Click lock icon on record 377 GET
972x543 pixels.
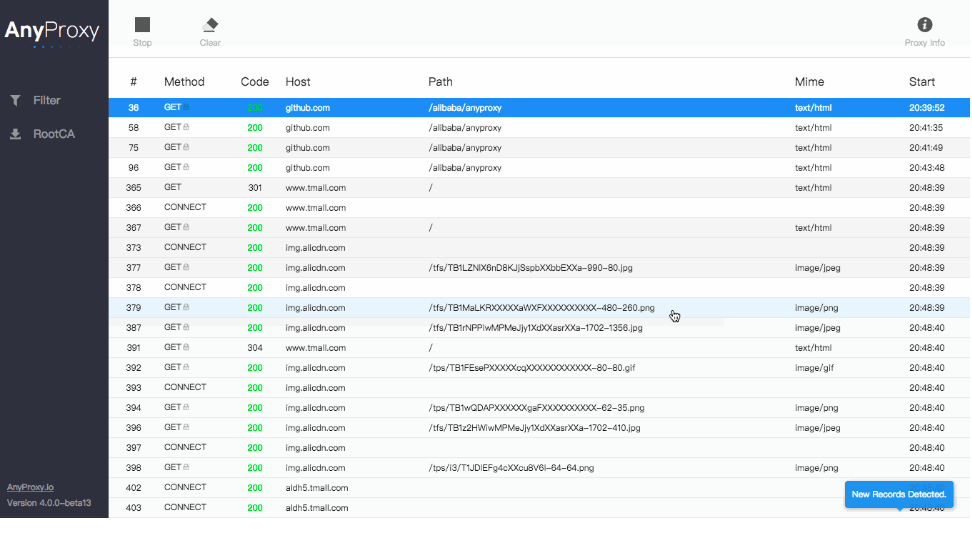[186, 267]
